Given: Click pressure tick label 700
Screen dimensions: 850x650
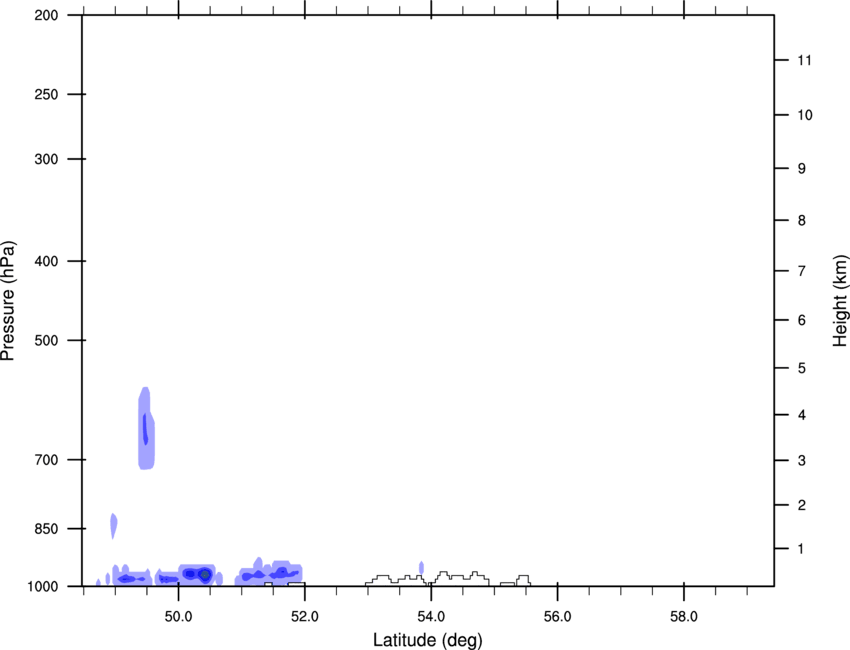Looking at the screenshot, I should point(46,460).
